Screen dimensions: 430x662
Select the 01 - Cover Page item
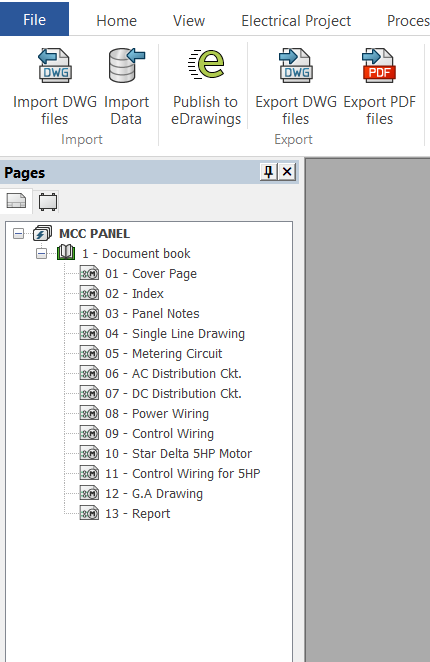[x=151, y=274]
